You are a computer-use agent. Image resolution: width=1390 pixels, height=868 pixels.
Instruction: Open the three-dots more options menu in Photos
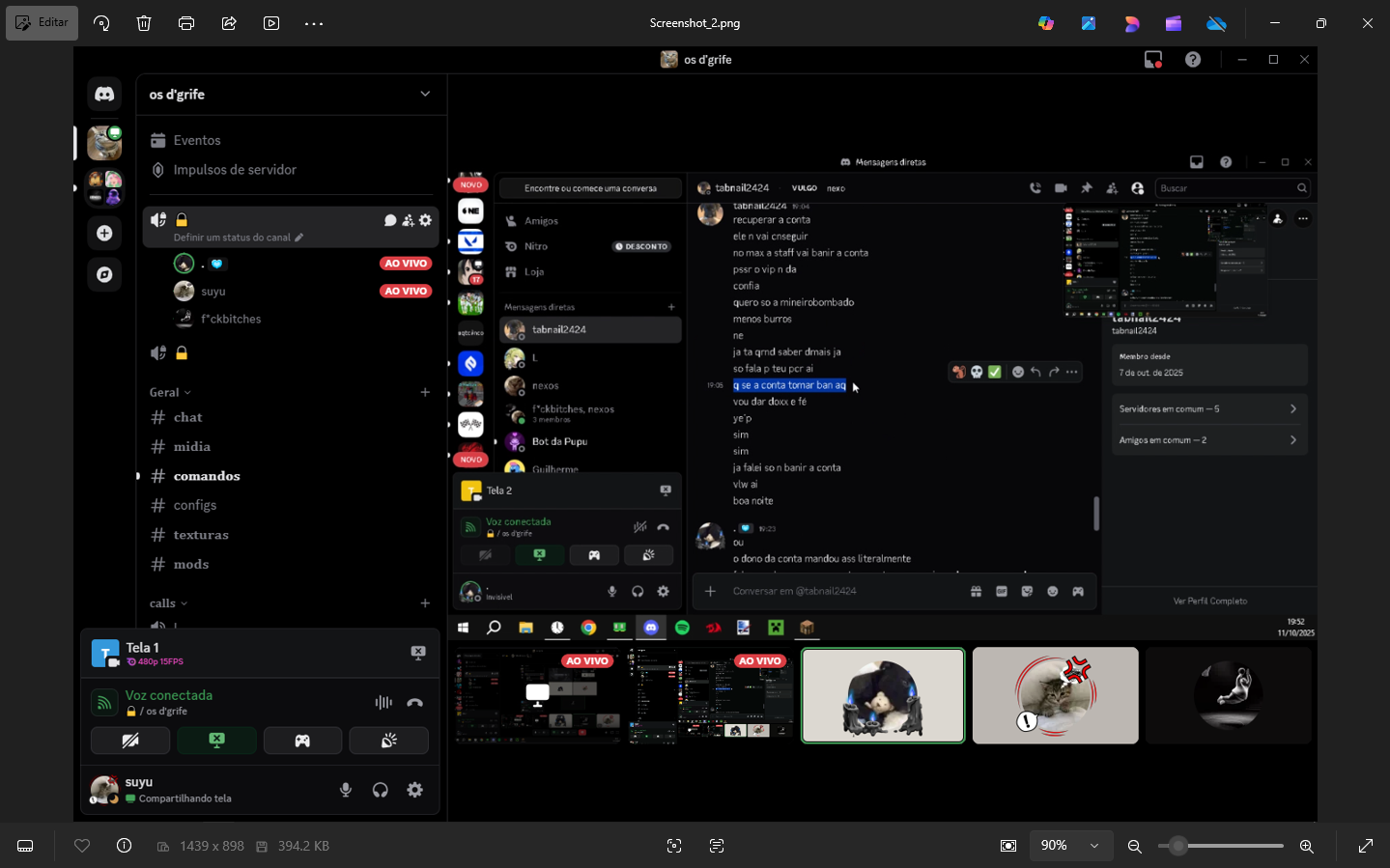pos(314,23)
